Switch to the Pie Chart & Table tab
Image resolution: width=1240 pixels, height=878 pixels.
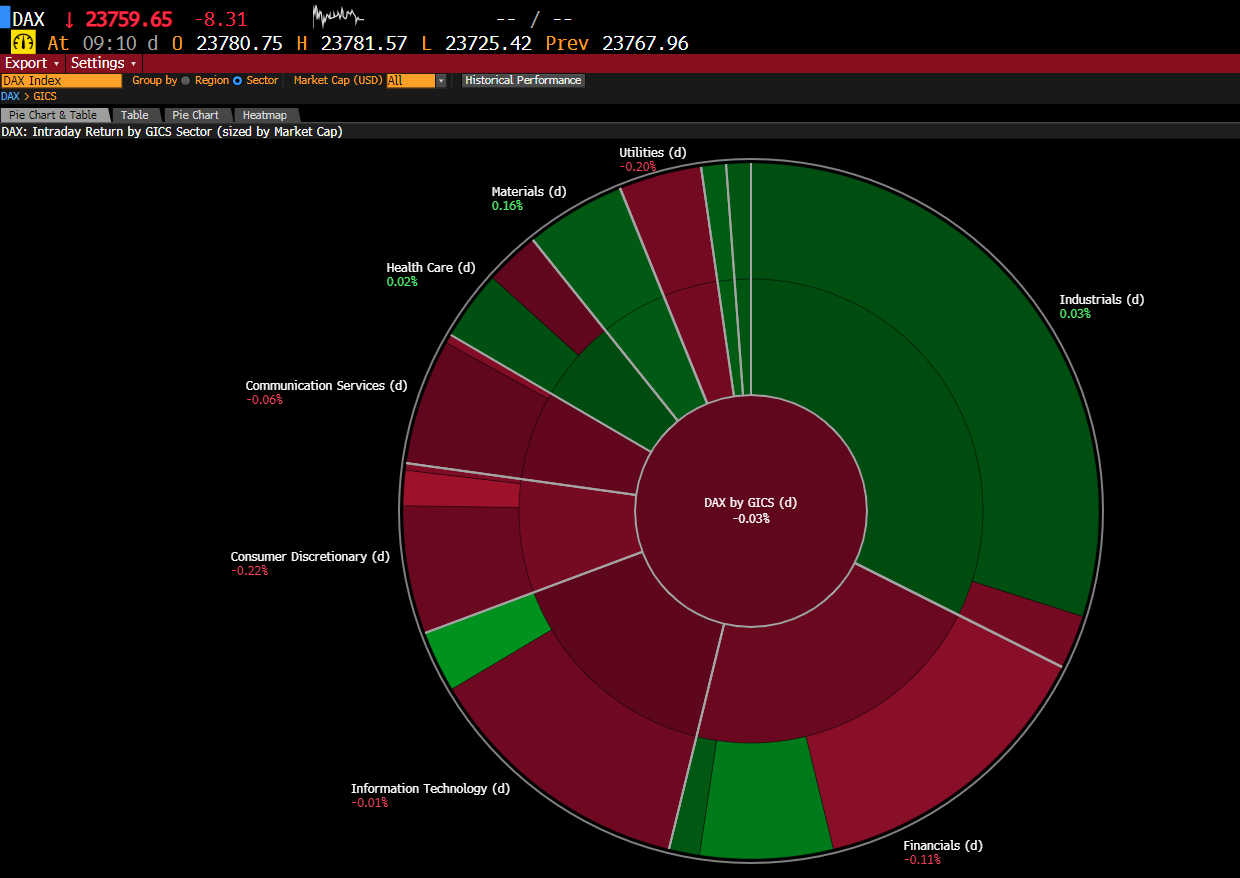tap(53, 115)
